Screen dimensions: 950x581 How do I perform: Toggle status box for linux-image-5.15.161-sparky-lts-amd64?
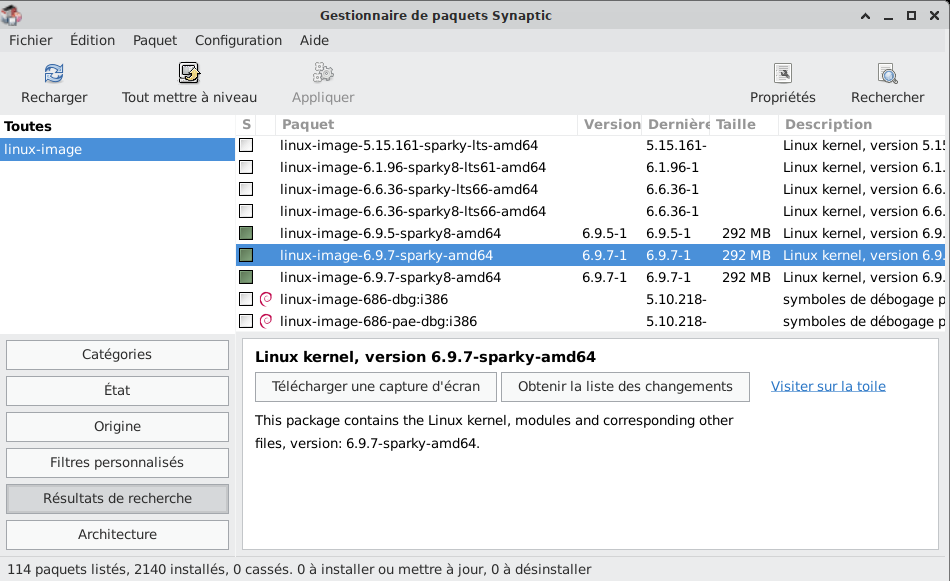click(246, 145)
